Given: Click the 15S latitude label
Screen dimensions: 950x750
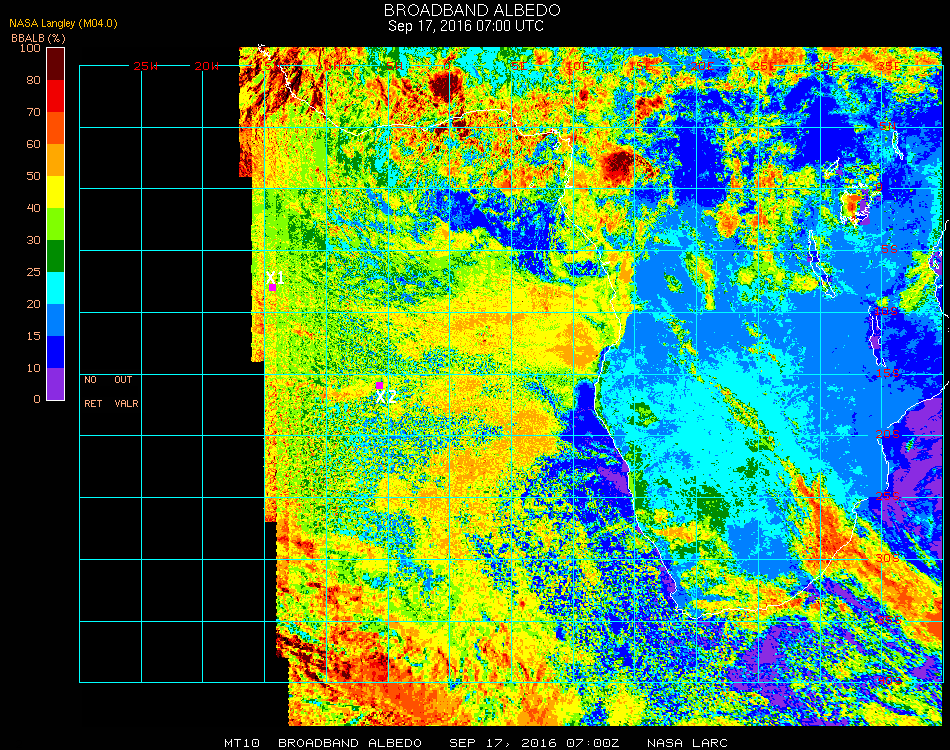Looking at the screenshot, I should [x=888, y=373].
